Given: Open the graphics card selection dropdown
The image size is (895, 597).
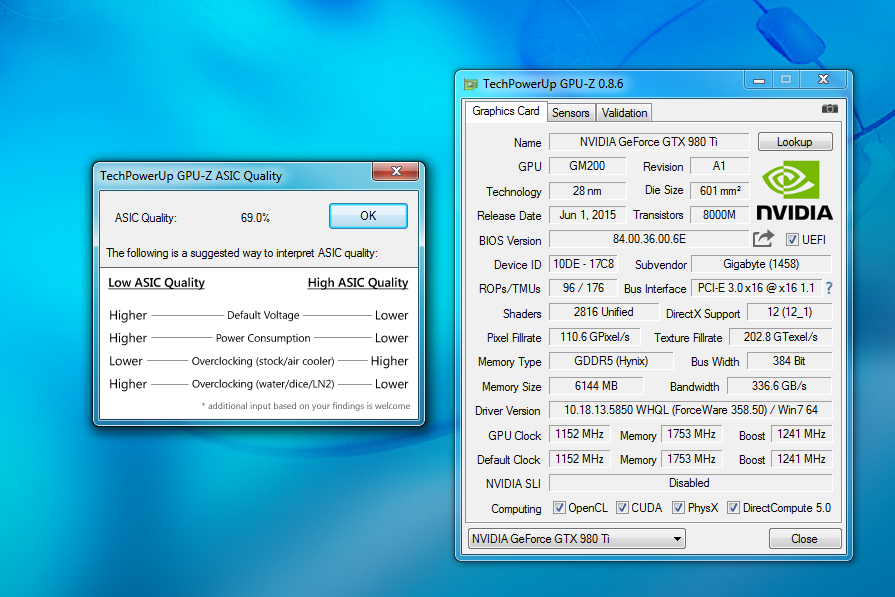Looking at the screenshot, I should point(576,539).
